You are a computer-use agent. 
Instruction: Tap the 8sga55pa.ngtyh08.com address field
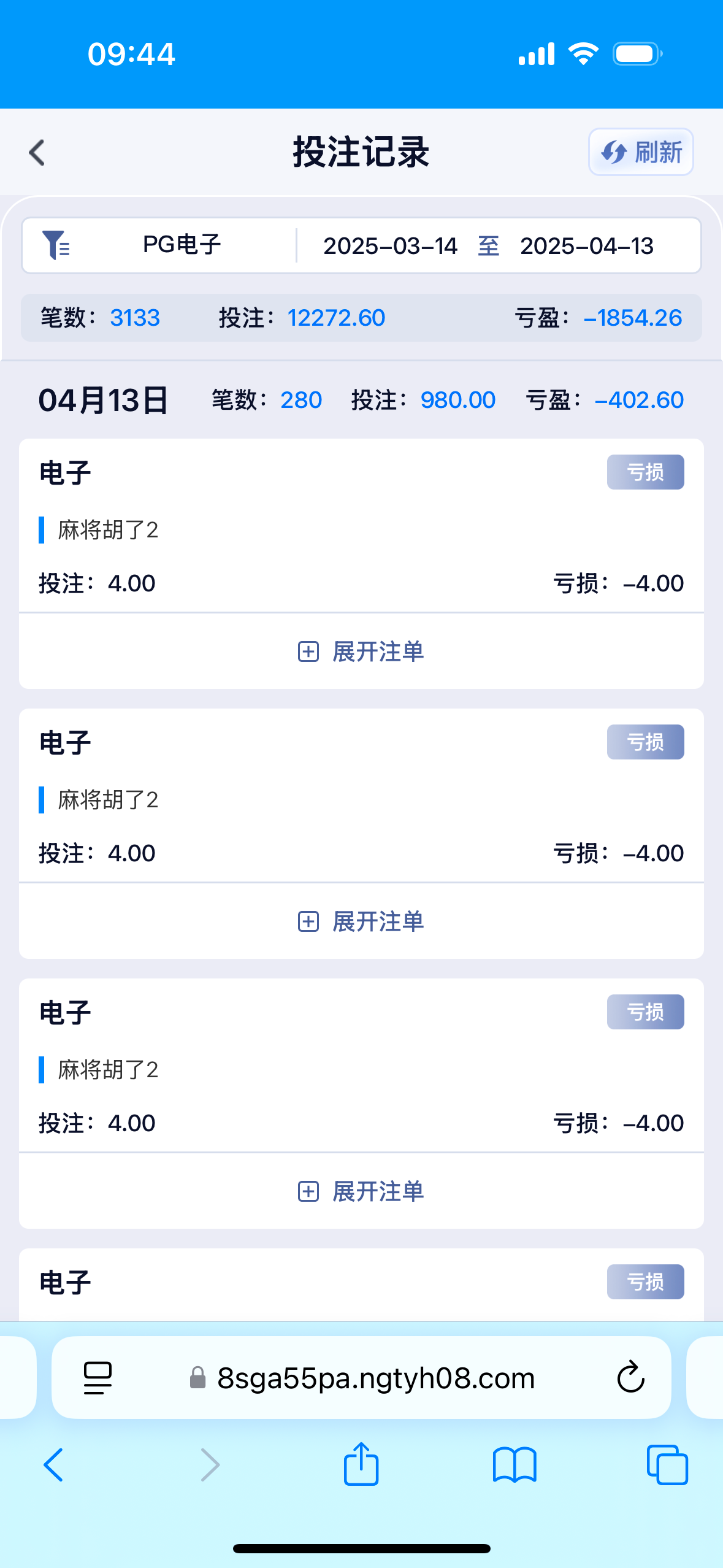[x=375, y=1378]
